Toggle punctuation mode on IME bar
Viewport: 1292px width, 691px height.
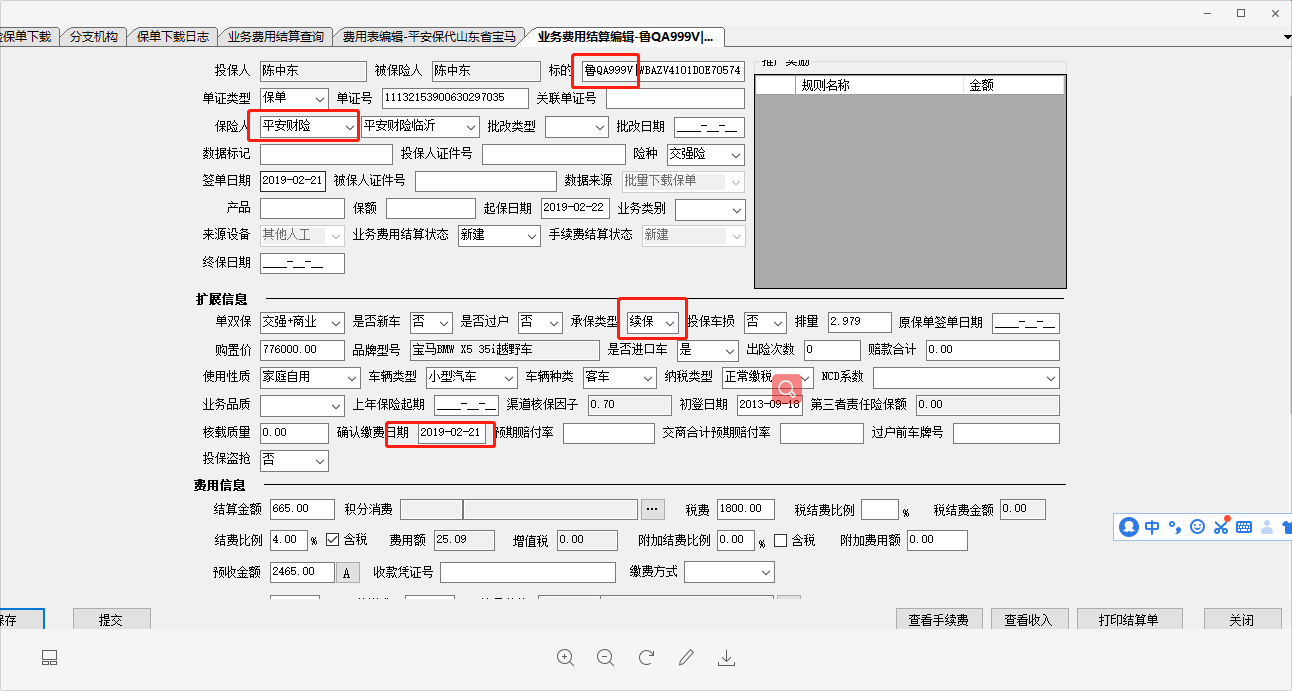tap(1175, 526)
